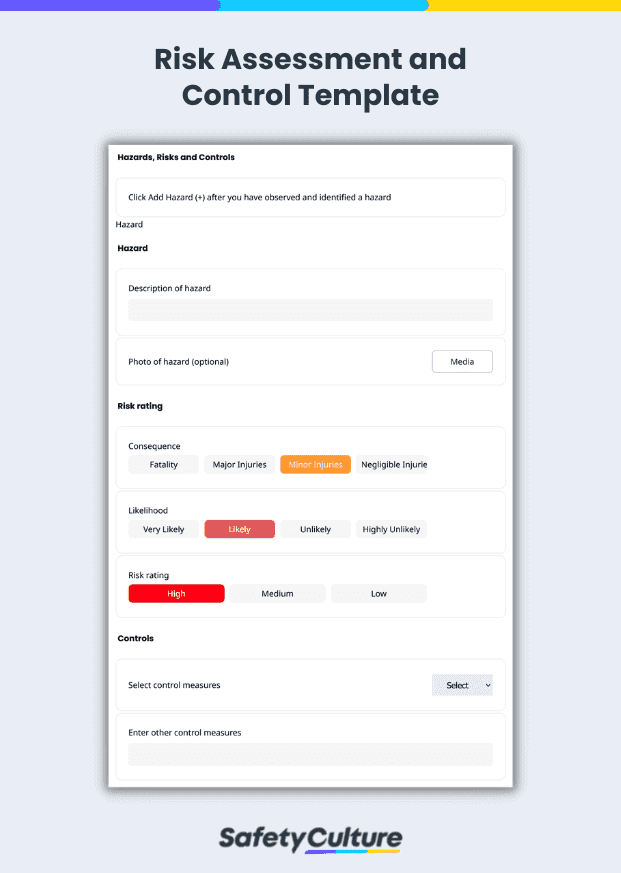Select Highly Unlikely likelihood

tap(391, 528)
